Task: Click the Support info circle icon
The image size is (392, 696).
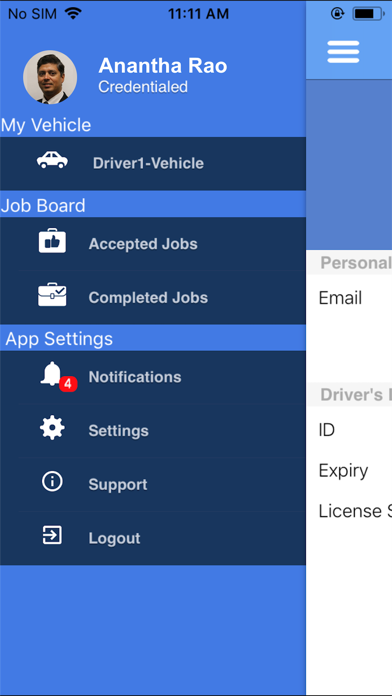Action: coord(52,482)
